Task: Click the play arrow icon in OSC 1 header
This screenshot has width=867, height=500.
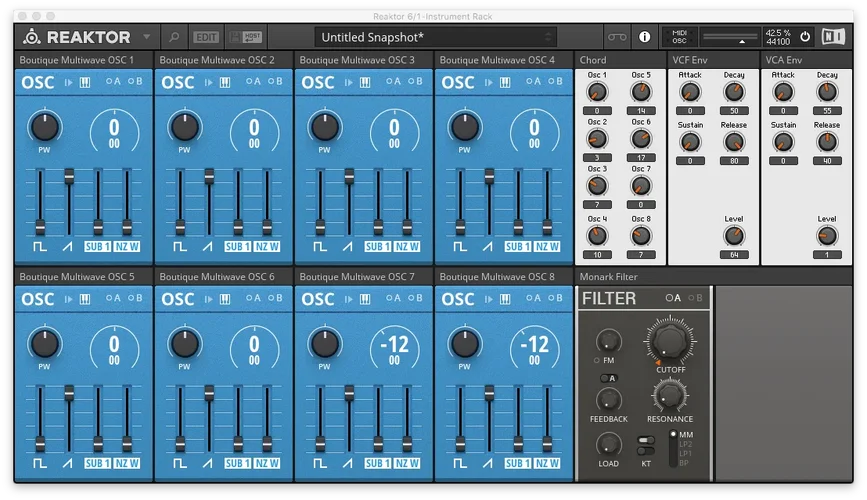Action: pyautogui.click(x=69, y=82)
